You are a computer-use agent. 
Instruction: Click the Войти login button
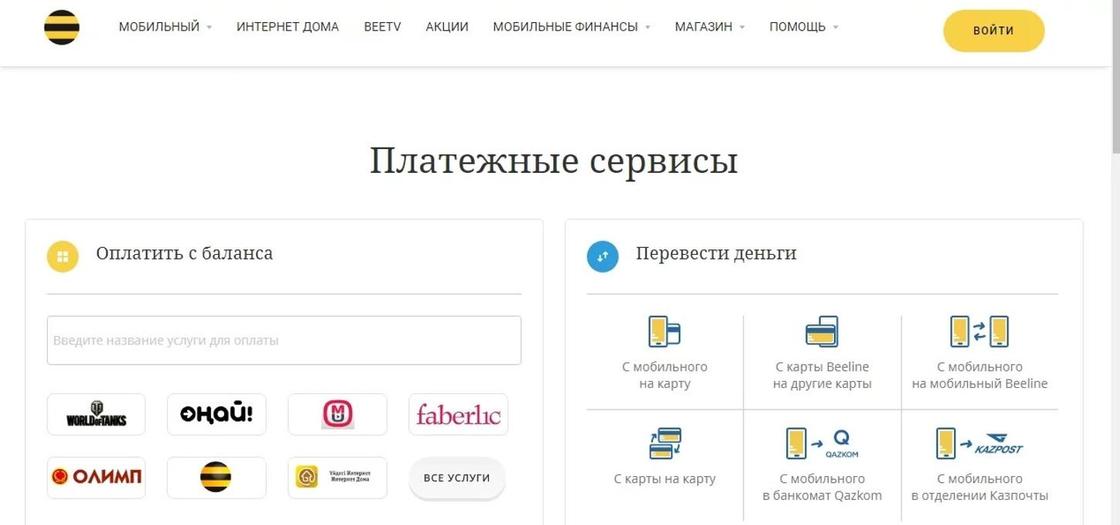(994, 31)
